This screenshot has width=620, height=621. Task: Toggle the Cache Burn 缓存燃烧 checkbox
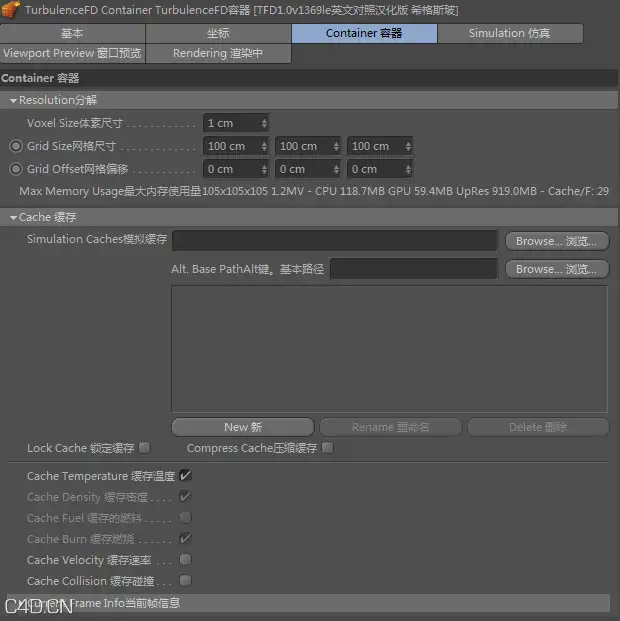coord(185,538)
